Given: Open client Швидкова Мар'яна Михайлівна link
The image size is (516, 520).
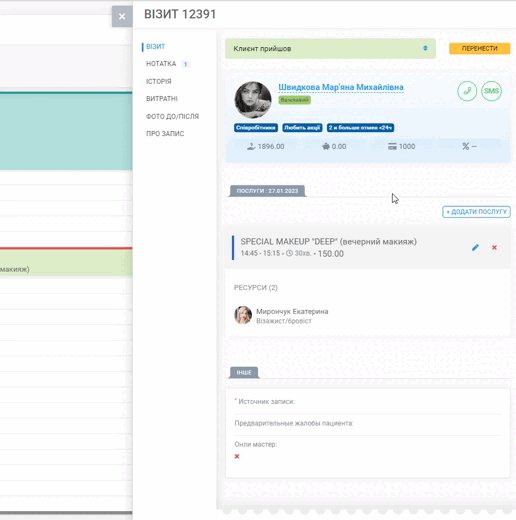Looking at the screenshot, I should click(341, 87).
